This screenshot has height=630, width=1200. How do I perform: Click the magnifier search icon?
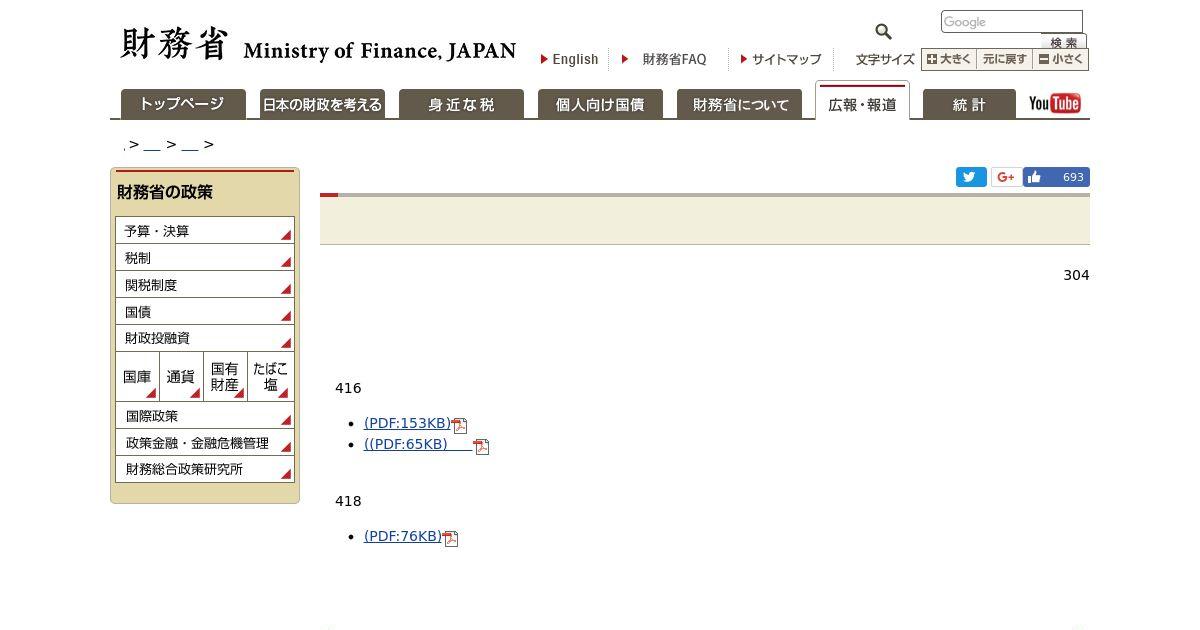[x=883, y=32]
